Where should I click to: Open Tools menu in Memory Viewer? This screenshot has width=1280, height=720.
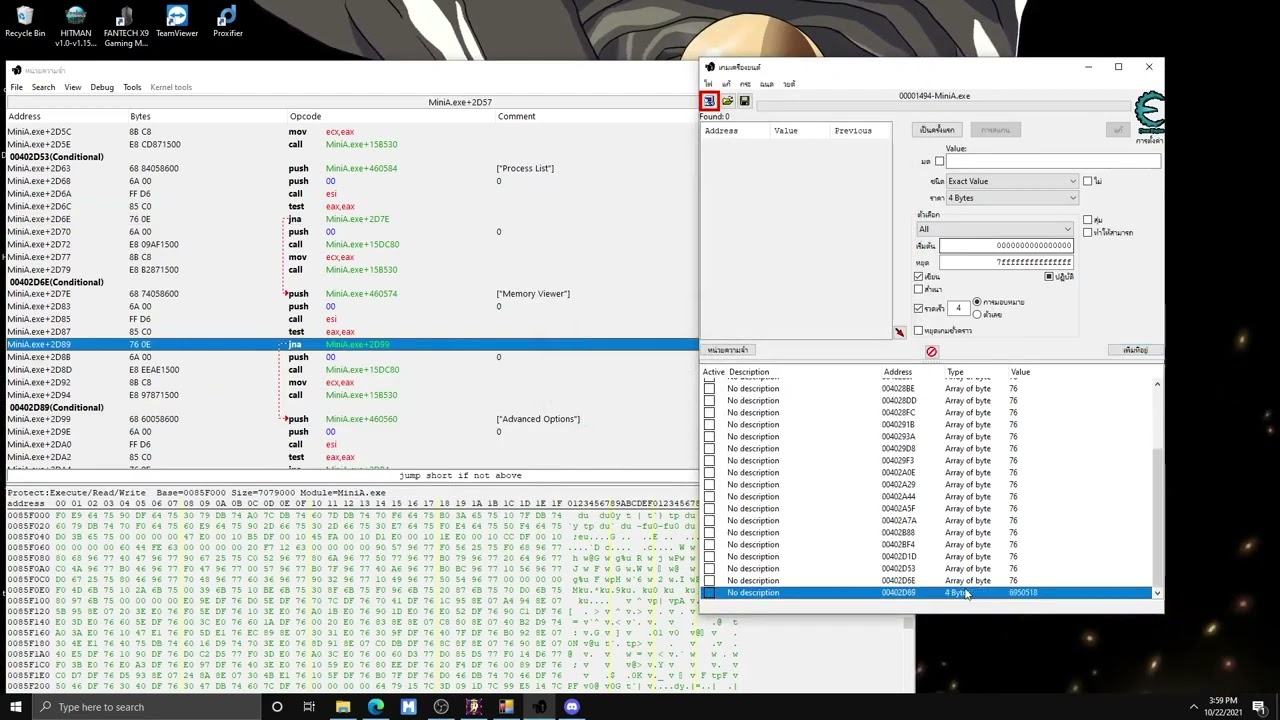tap(132, 87)
